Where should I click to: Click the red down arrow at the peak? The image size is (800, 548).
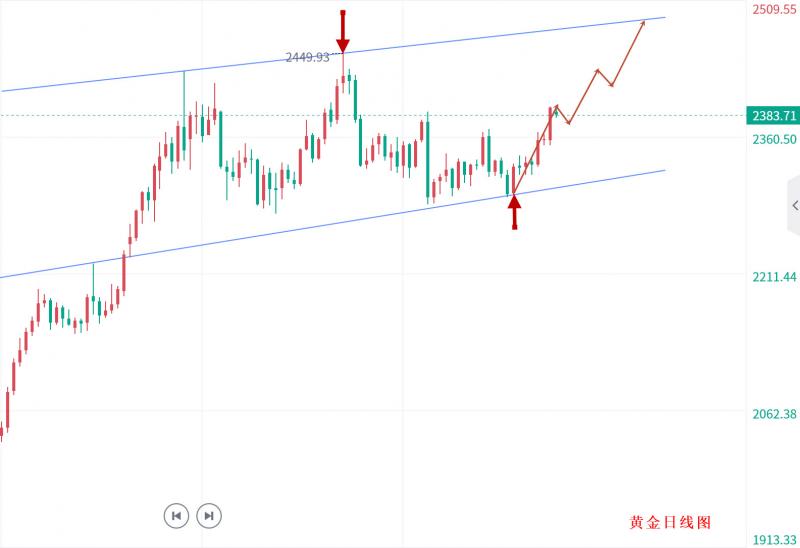coord(343,32)
